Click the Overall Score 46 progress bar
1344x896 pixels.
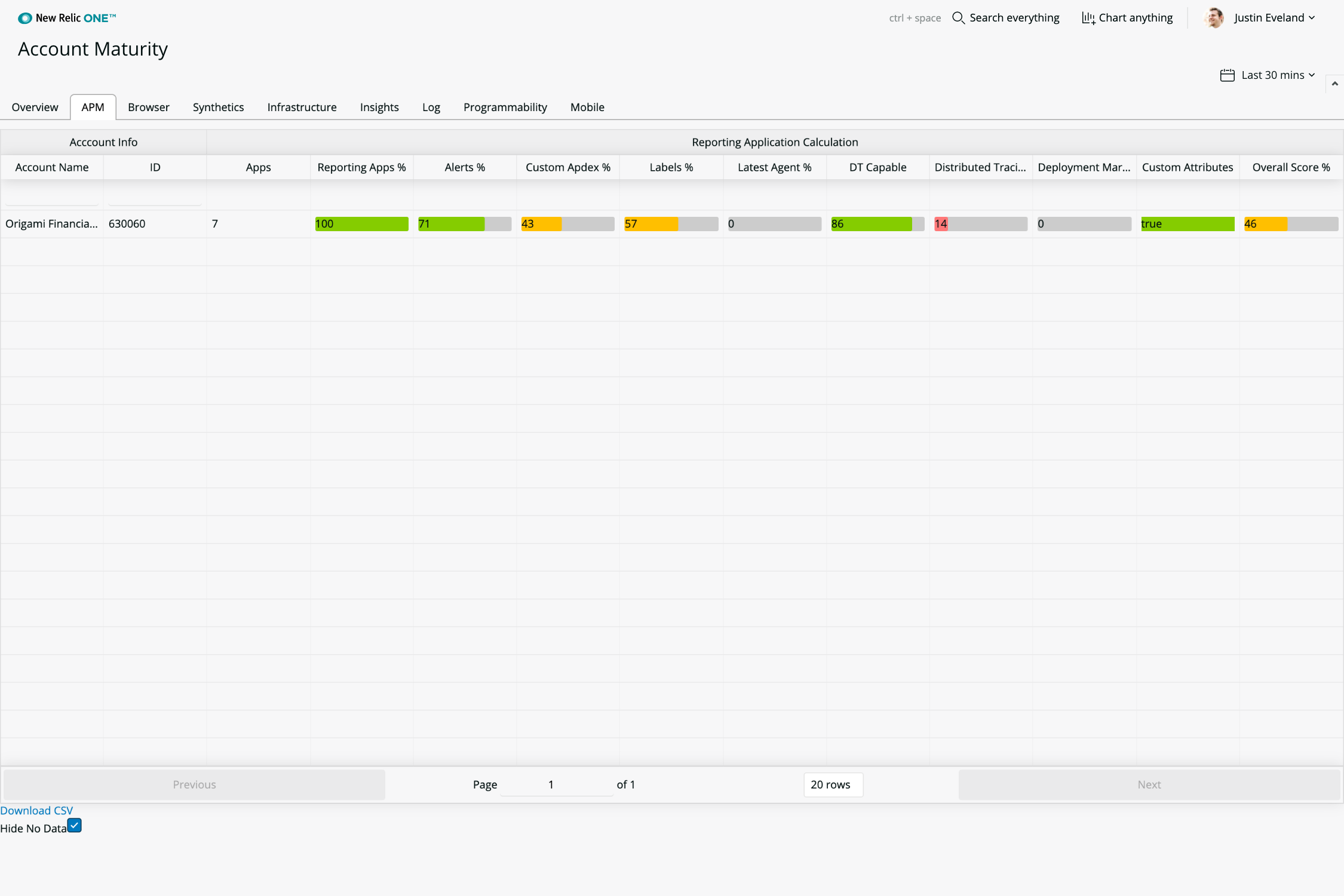click(1290, 224)
